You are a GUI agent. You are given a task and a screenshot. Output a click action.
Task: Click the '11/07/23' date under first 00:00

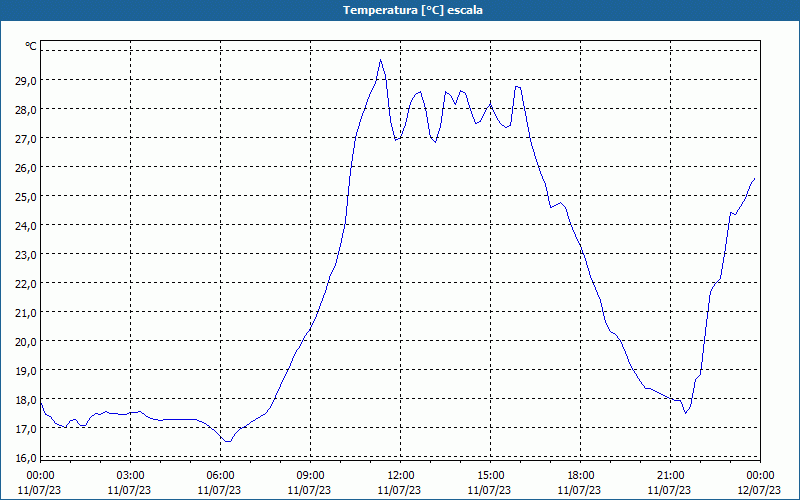(x=39, y=490)
